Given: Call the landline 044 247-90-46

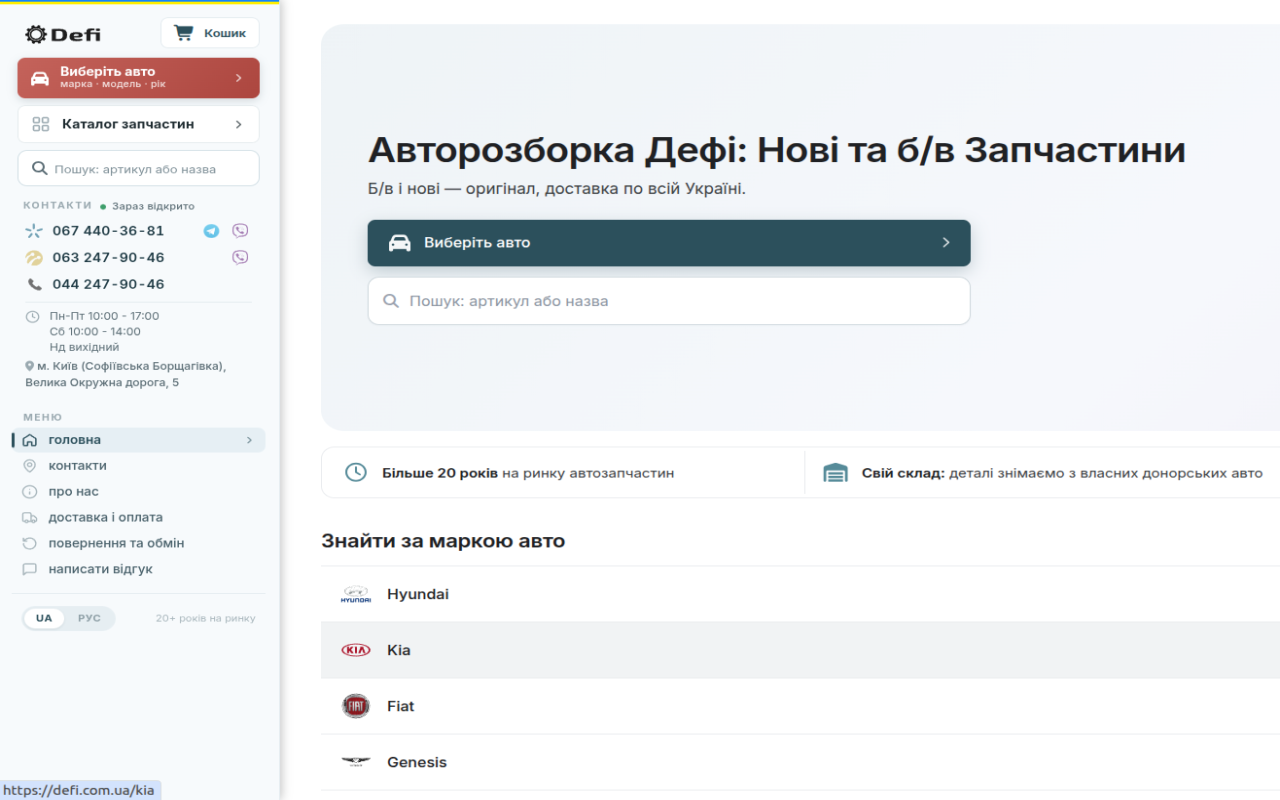Looking at the screenshot, I should point(108,285).
